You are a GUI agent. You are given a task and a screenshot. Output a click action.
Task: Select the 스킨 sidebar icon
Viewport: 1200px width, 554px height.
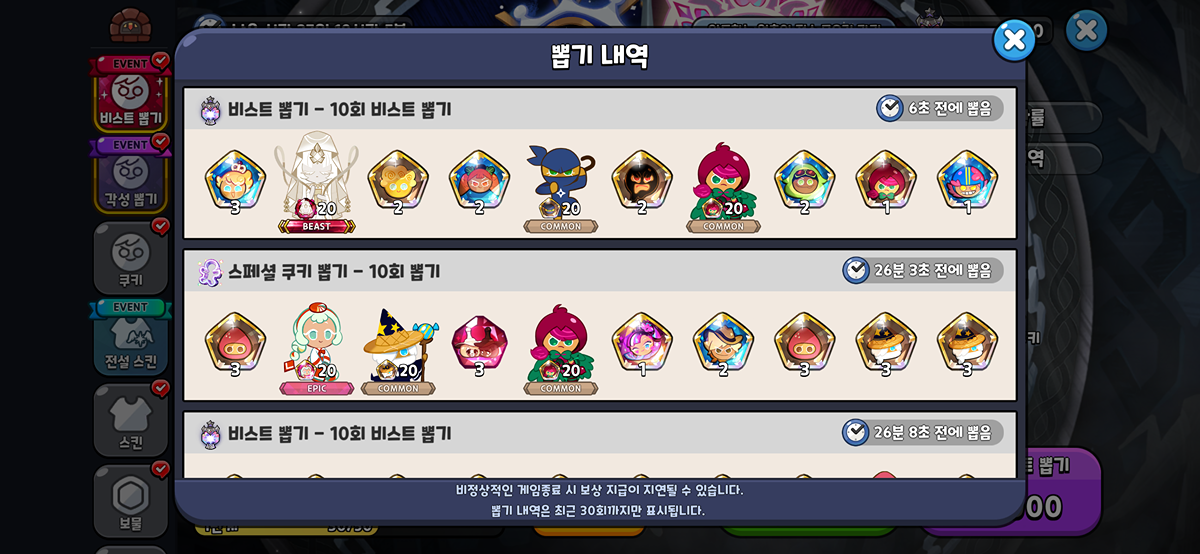click(131, 419)
